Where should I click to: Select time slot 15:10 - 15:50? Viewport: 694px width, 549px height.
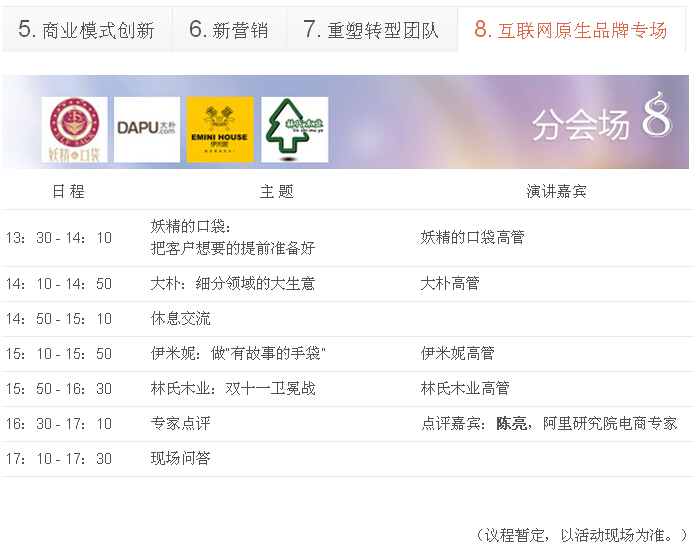pyautogui.click(x=59, y=354)
